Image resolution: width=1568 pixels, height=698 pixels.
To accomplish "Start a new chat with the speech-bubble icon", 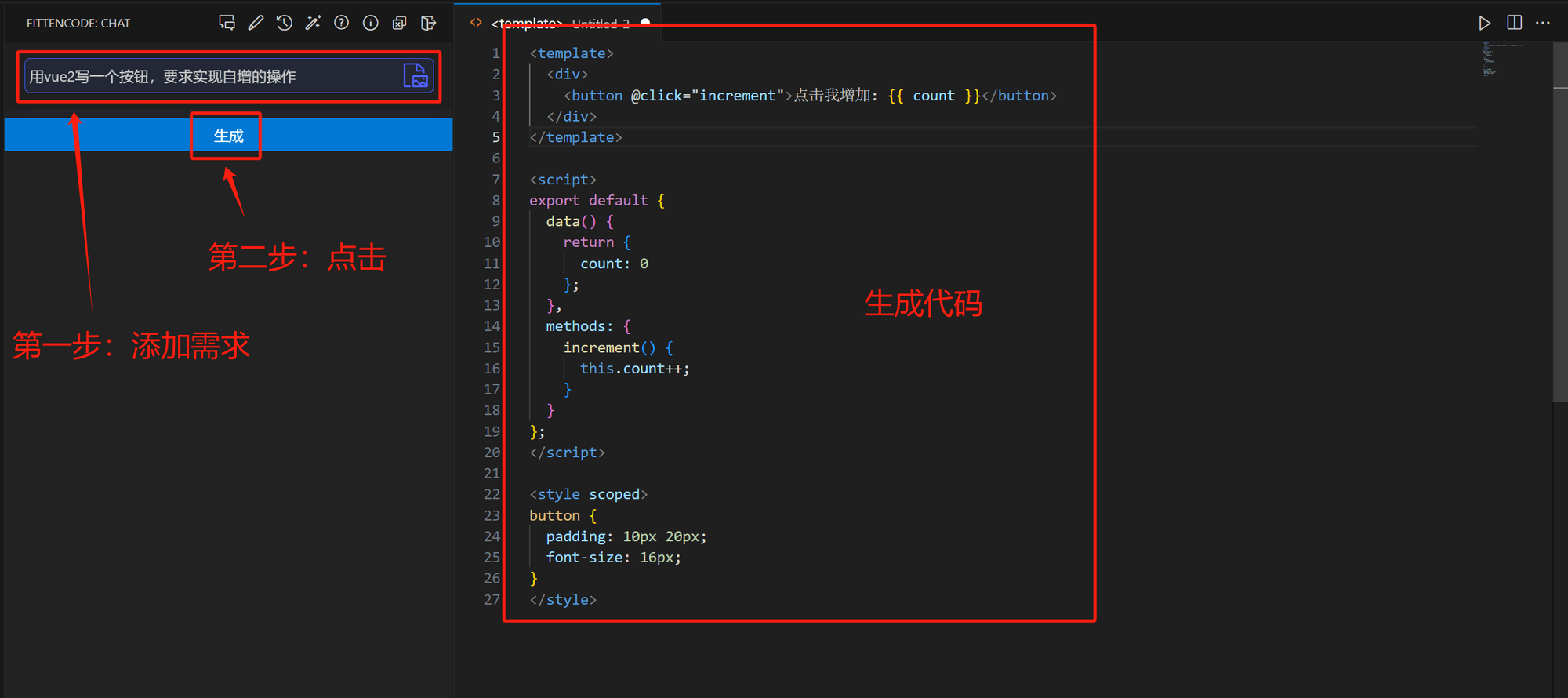I will (227, 23).
